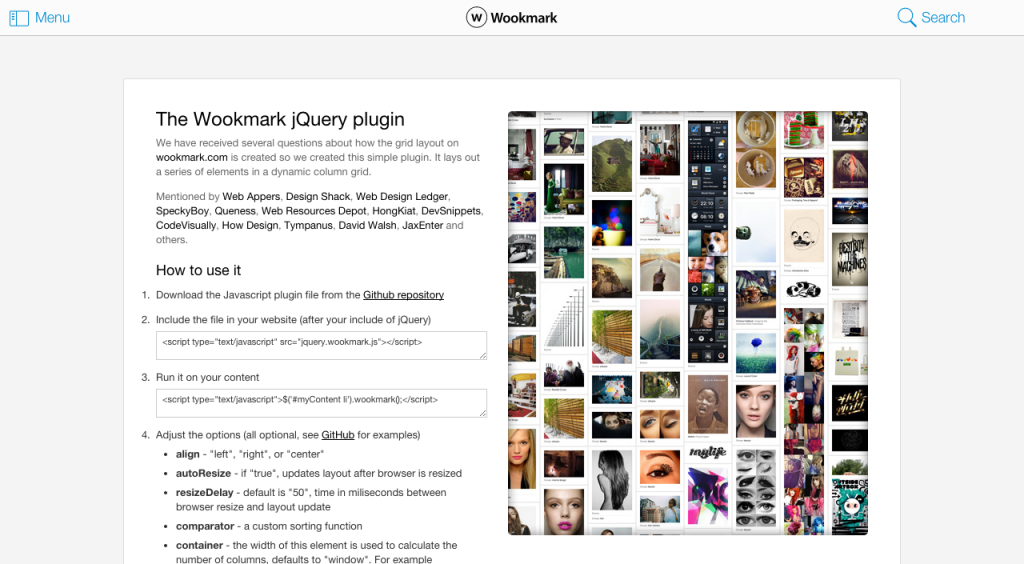This screenshot has width=1024, height=564.
Task: Click the 'comparator' option name
Action: [x=205, y=526]
